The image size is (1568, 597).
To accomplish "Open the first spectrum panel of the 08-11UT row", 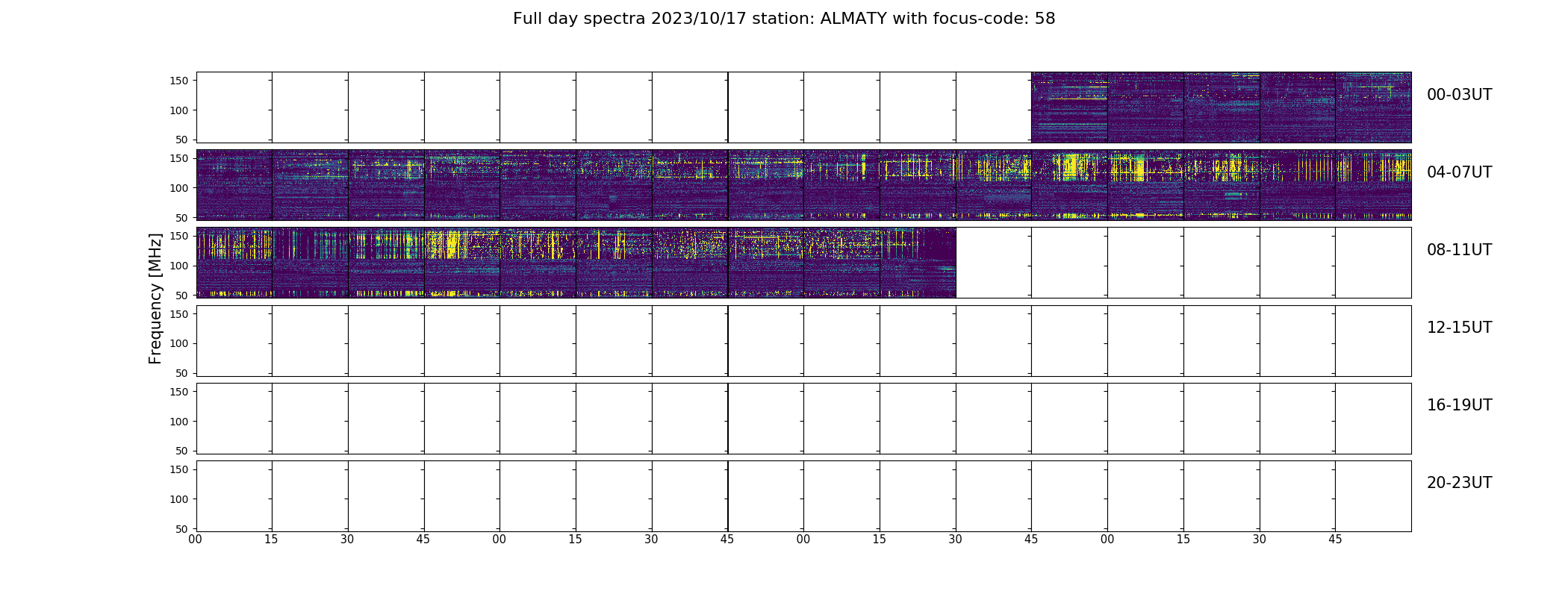I will click(234, 263).
